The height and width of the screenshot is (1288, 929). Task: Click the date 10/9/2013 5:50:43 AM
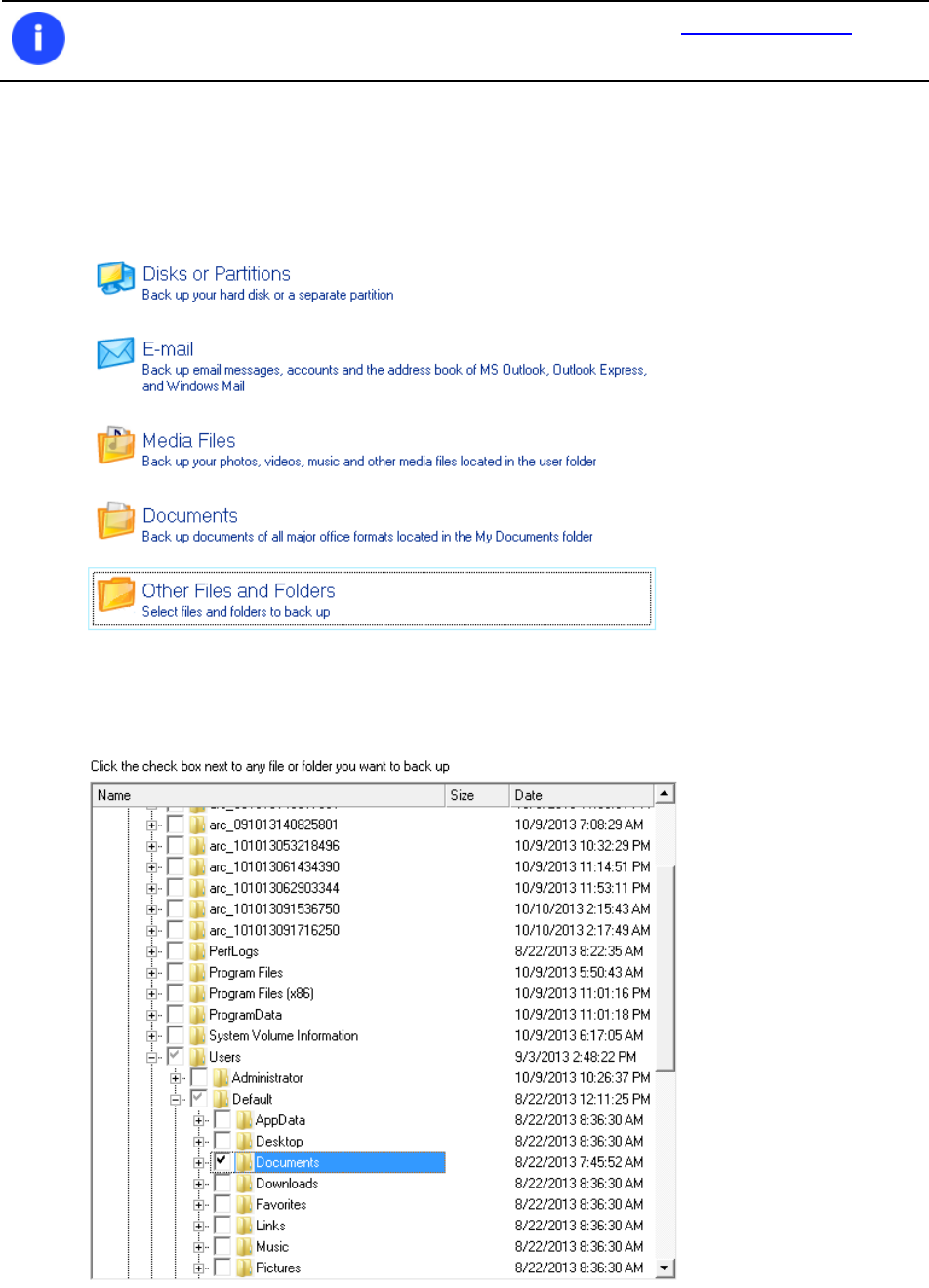(x=580, y=973)
